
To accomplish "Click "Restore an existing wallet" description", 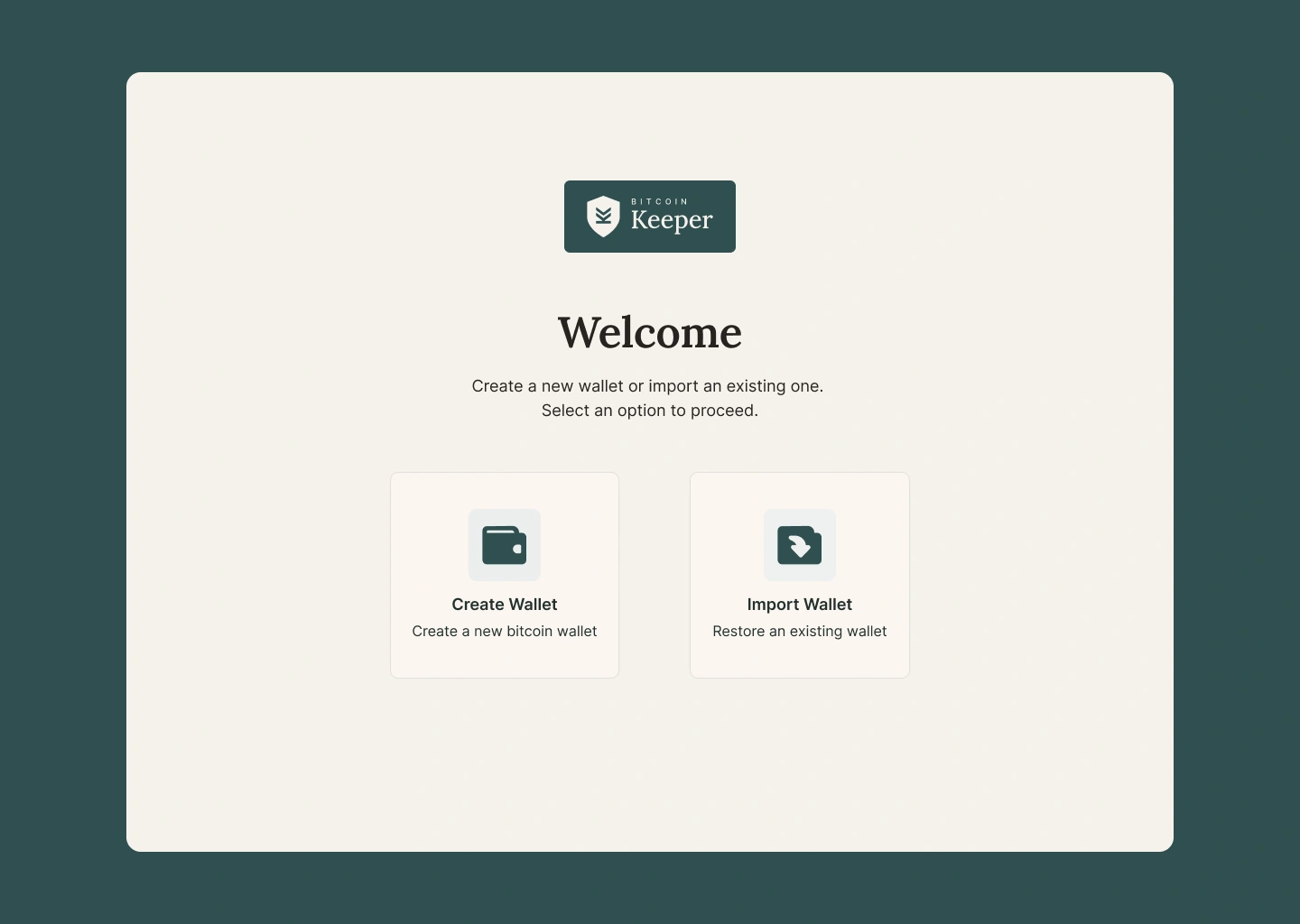I will [800, 632].
